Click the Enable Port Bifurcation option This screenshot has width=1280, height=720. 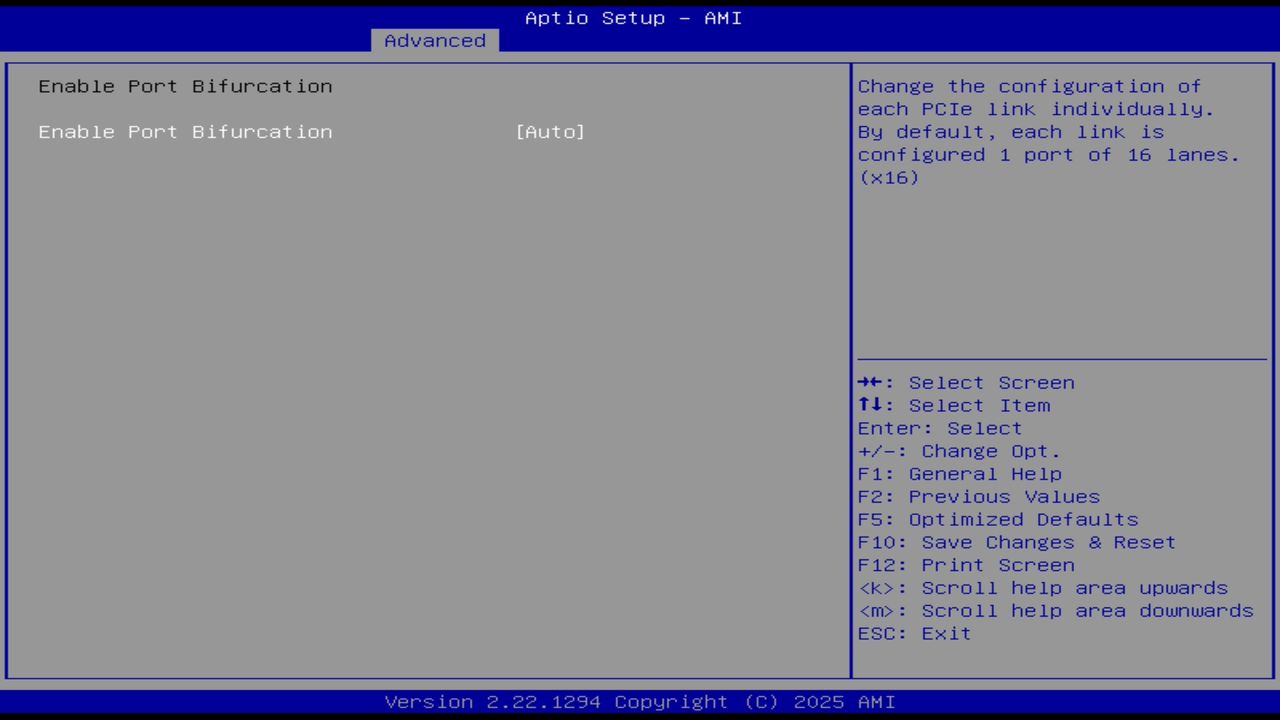185,131
